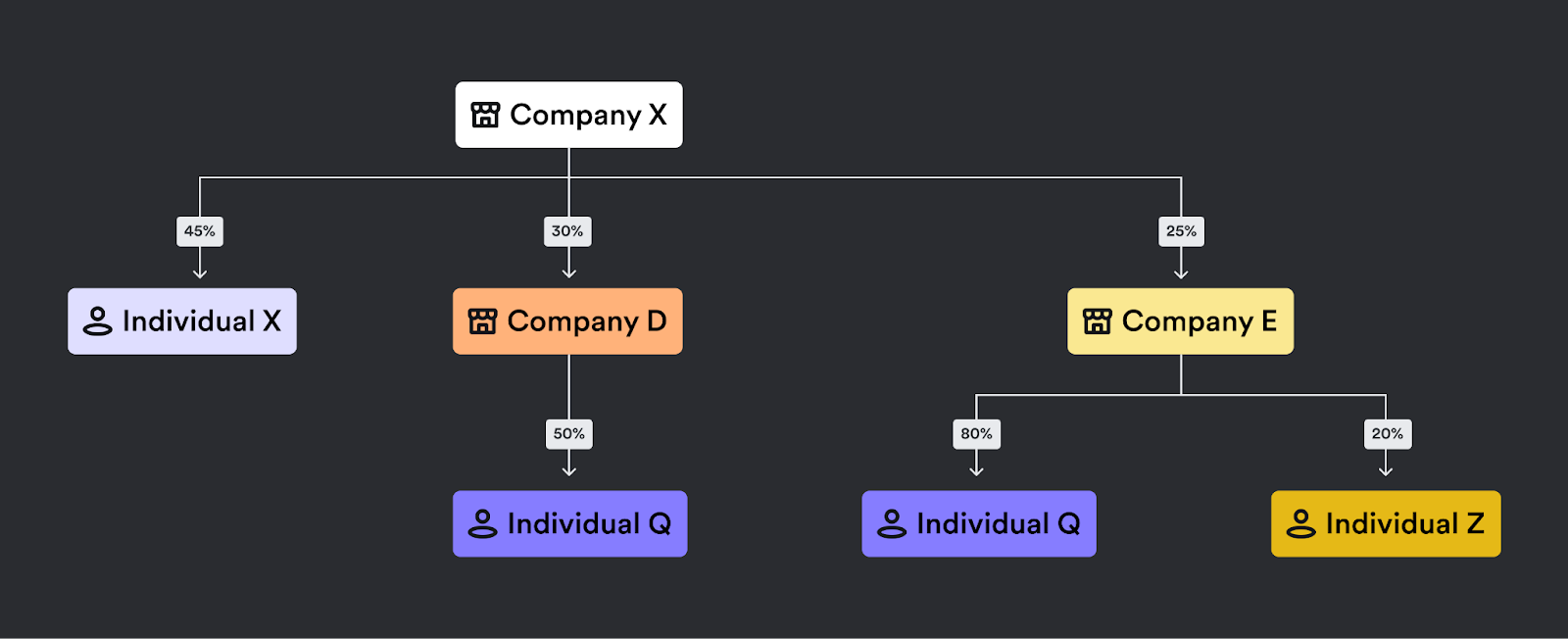
Task: Click the 25% ownership label
Action: (1181, 231)
